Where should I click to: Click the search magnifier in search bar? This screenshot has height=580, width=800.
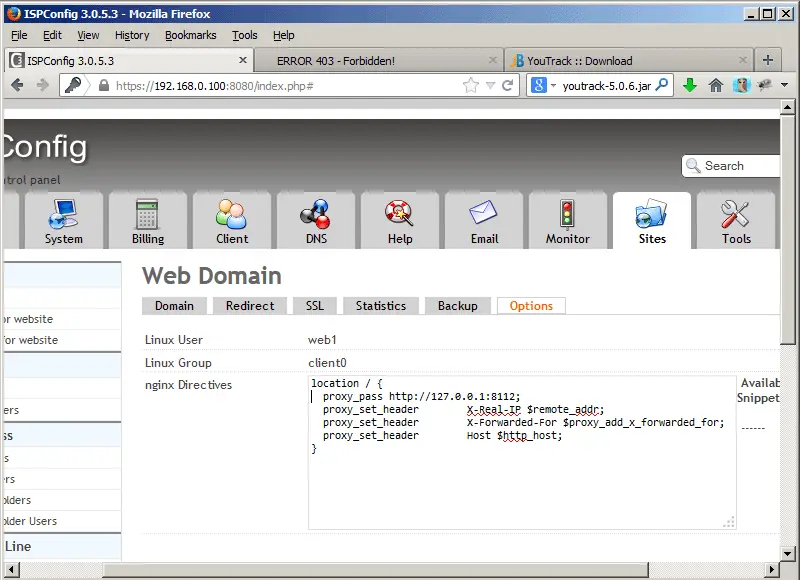661,85
